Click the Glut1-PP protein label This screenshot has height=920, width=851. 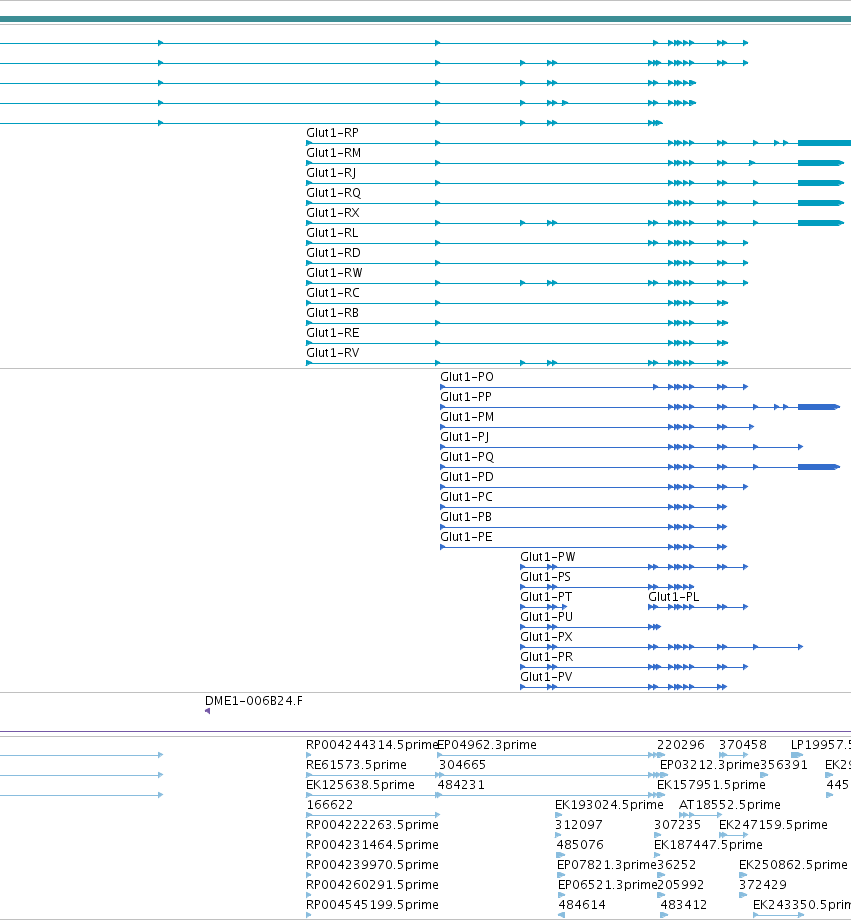[x=466, y=397]
